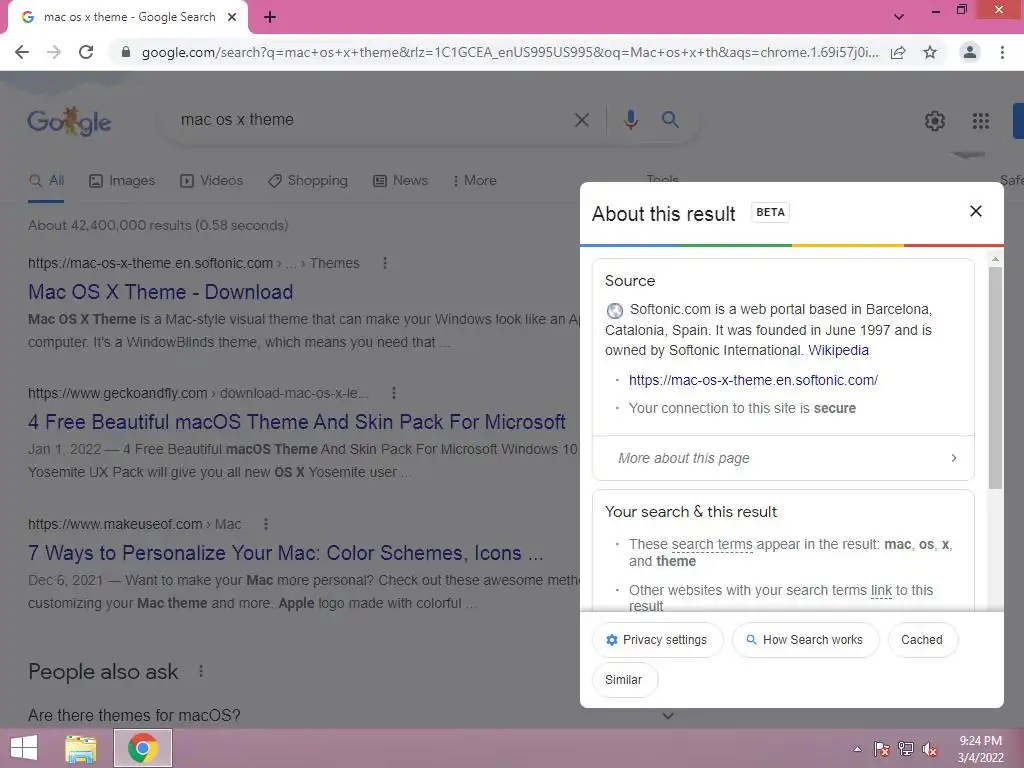Click the How Search works button
Image resolution: width=1024 pixels, height=768 pixels.
click(805, 640)
